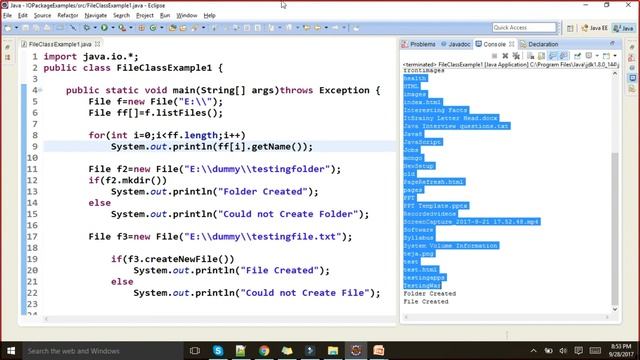The width and height of the screenshot is (640, 360).
Task: Click the Save icon in main toolbar
Action: point(26,28)
